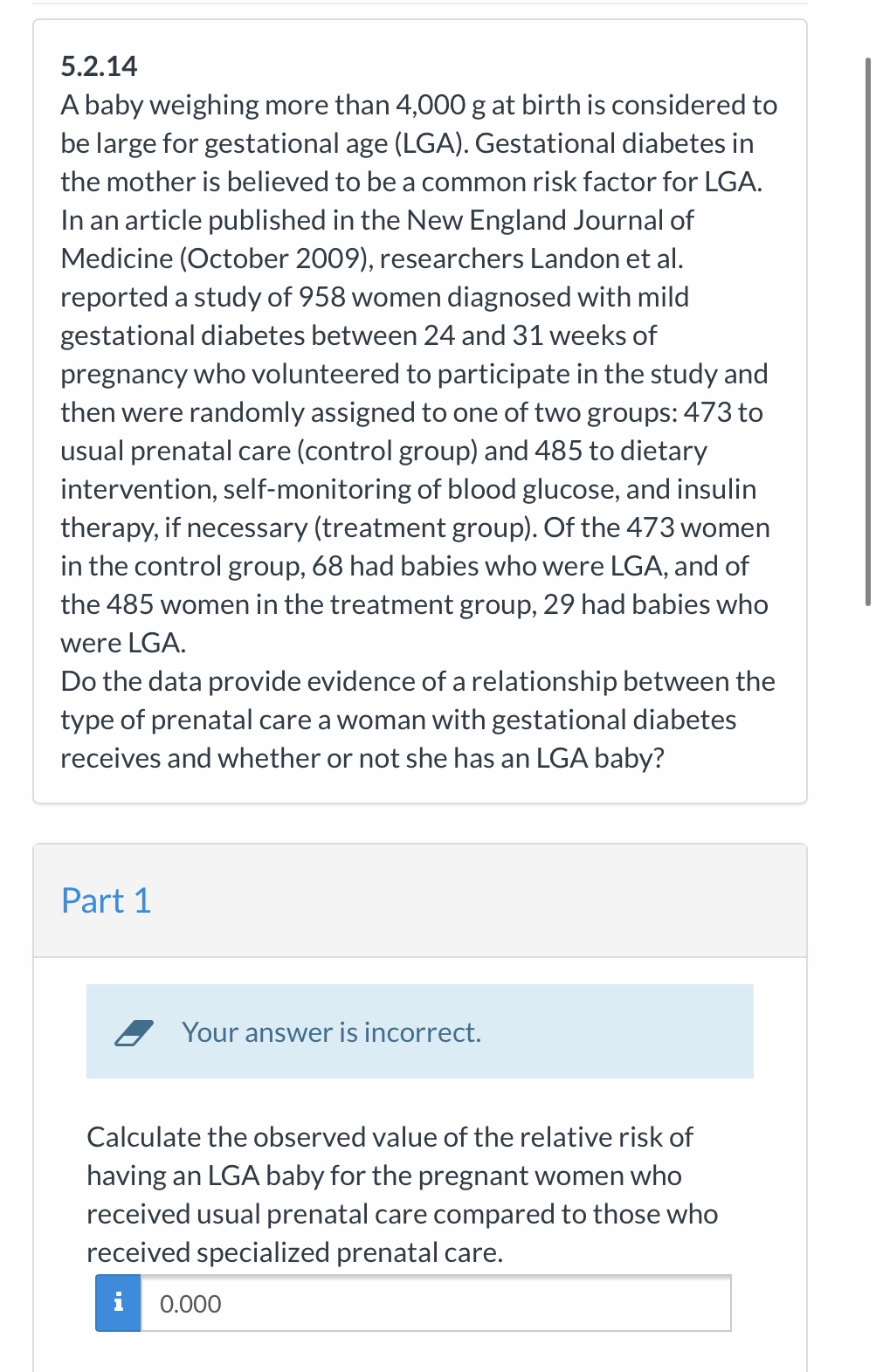Screen dimensions: 876x1372
Task: Toggle the Part 1 section open or closed
Action: (x=106, y=899)
